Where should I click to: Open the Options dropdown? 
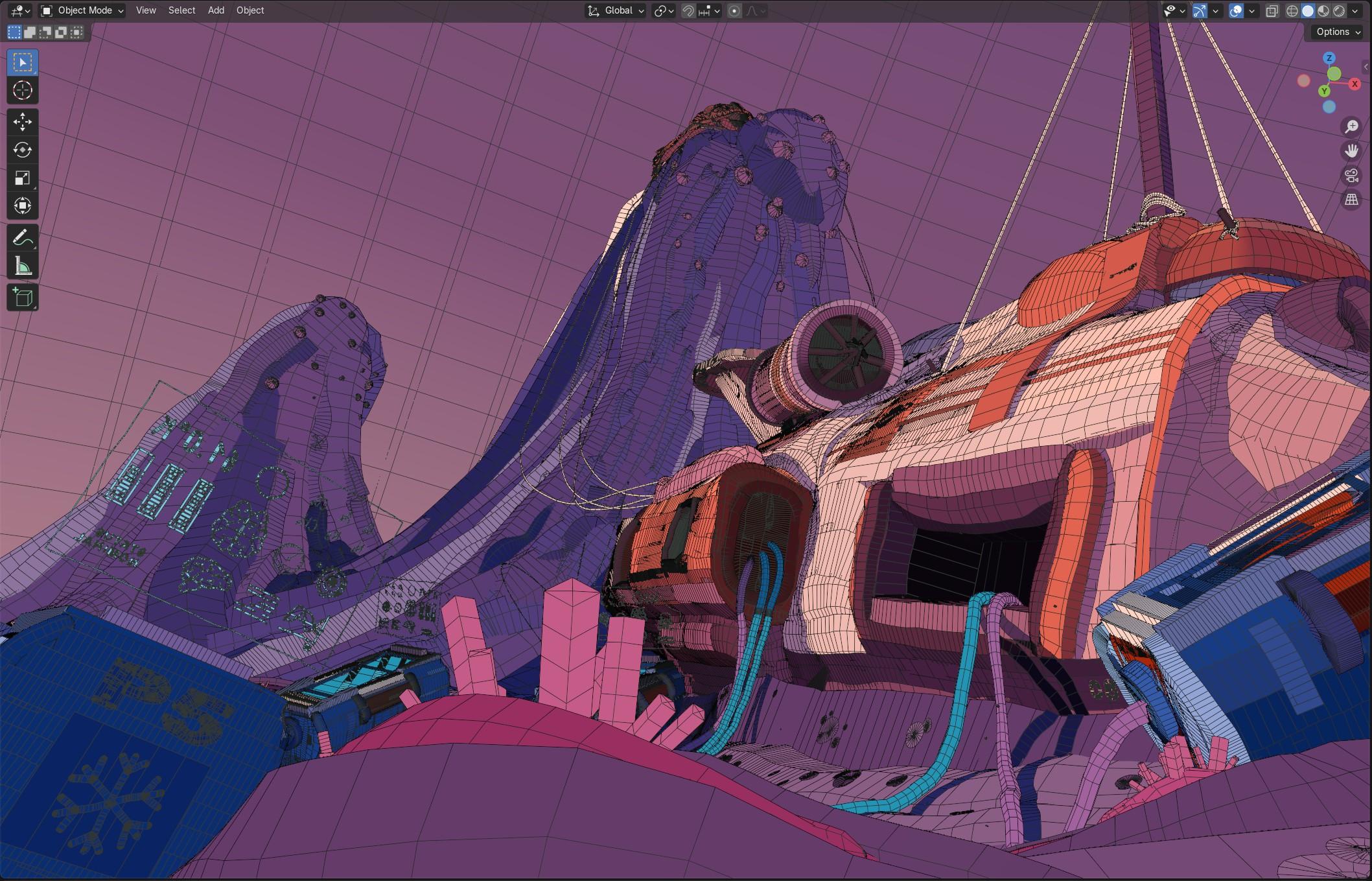pyautogui.click(x=1338, y=32)
